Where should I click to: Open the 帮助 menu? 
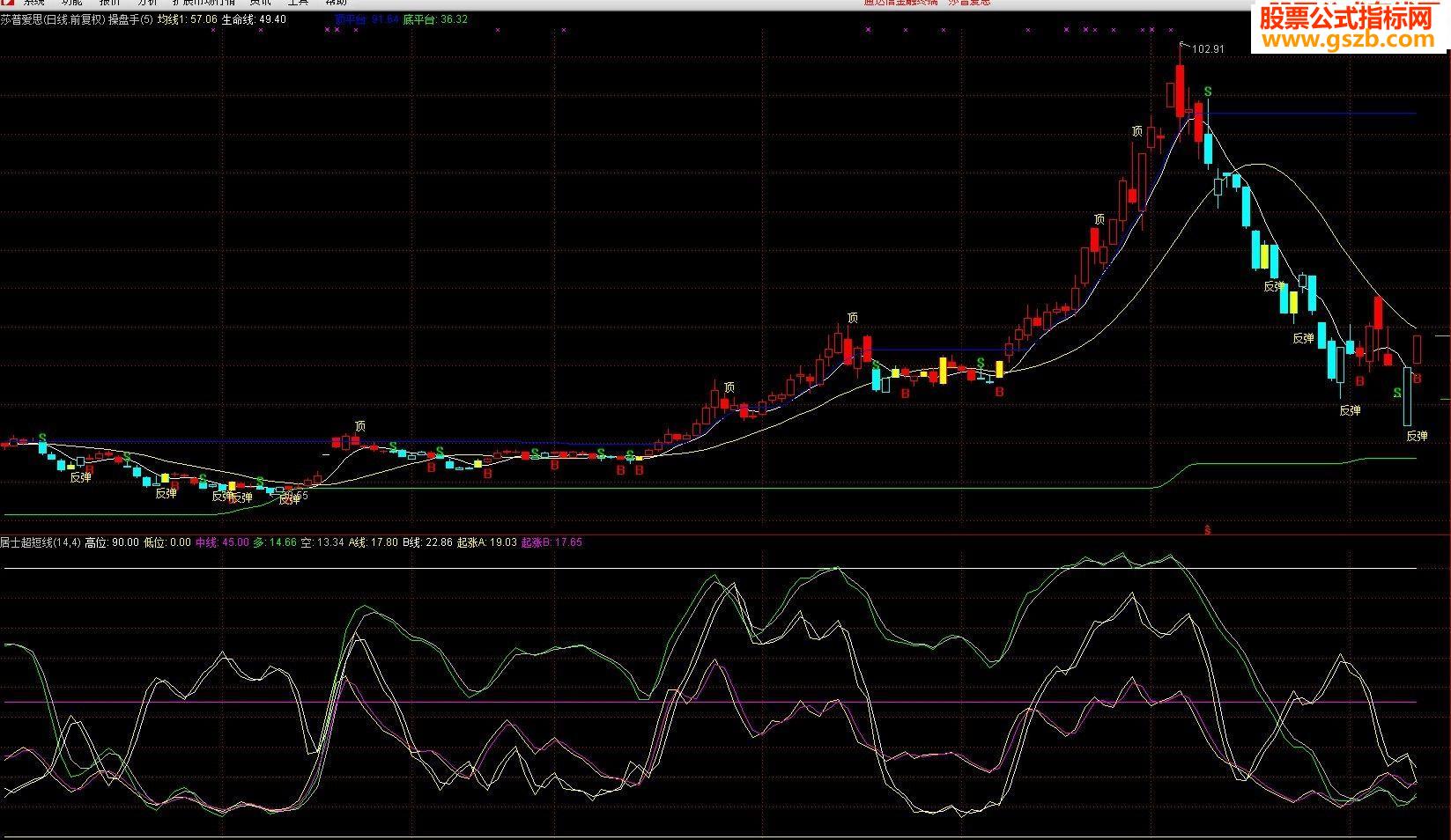pos(336,3)
